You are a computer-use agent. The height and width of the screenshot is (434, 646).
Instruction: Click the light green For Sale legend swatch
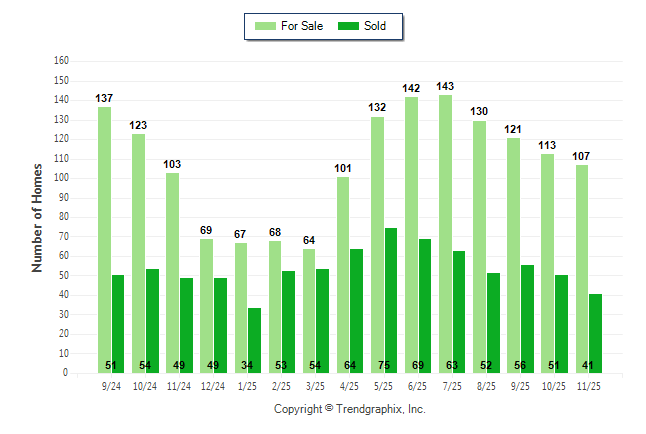click(x=266, y=26)
